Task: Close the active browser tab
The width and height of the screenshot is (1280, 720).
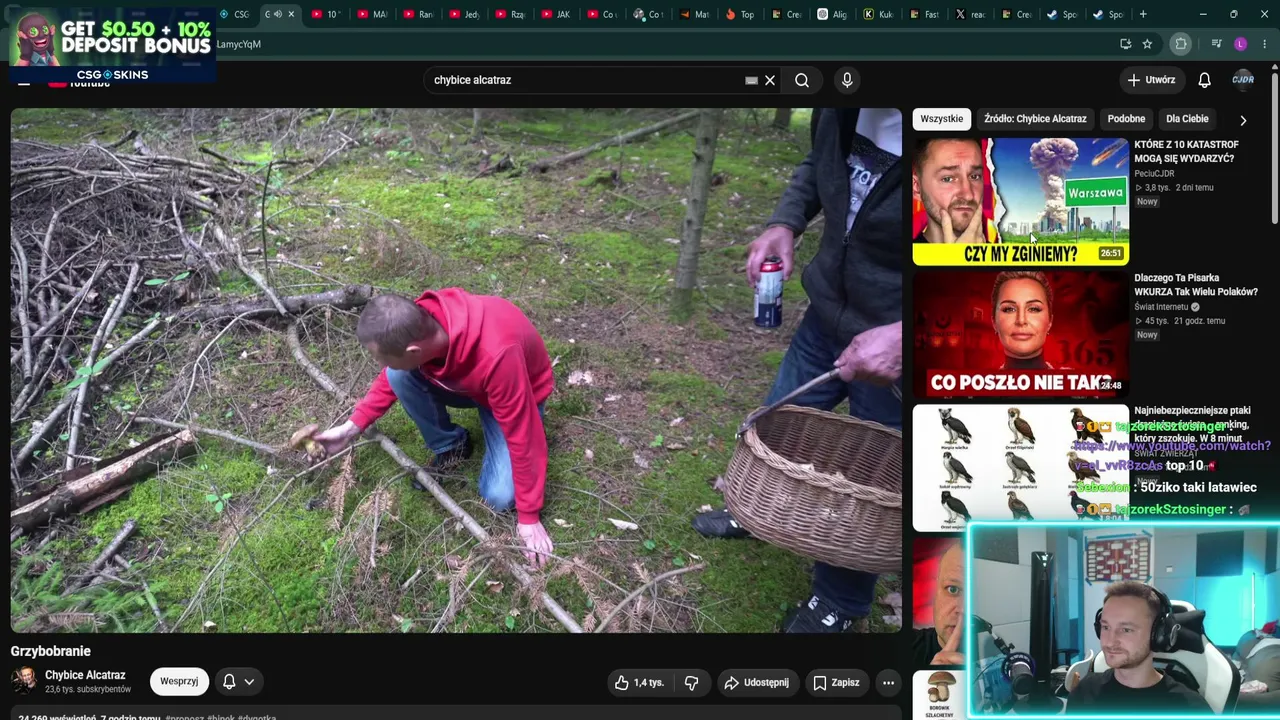Action: pyautogui.click(x=291, y=14)
